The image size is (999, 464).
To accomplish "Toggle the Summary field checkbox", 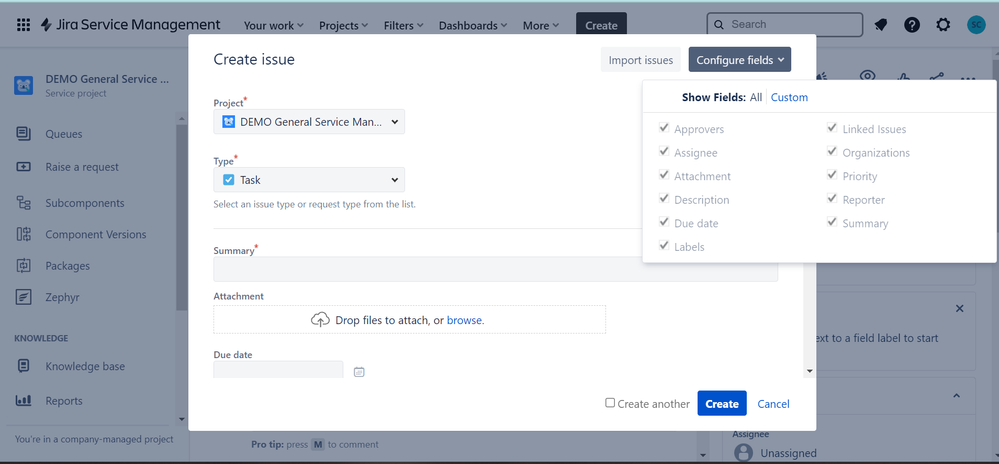I will (x=831, y=222).
